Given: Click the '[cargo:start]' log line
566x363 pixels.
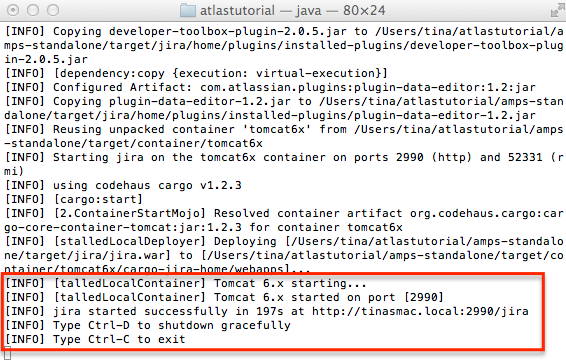Looking at the screenshot, I should tap(73, 199).
